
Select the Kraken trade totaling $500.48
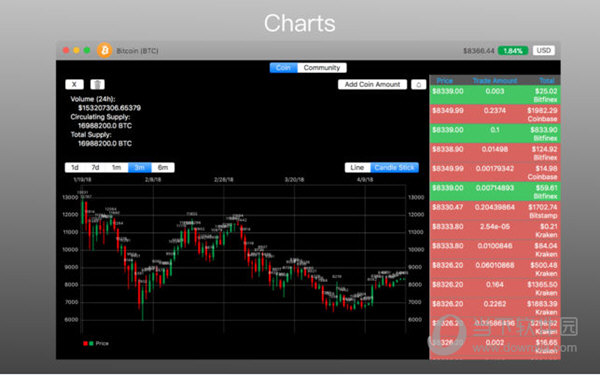(495, 269)
